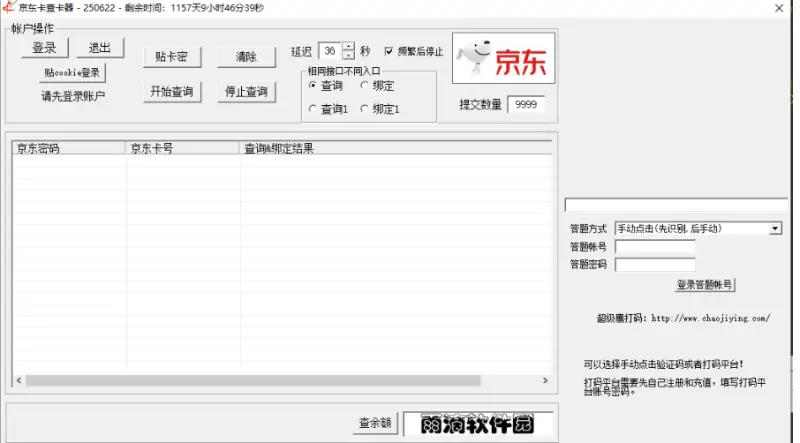Start querying with 开始查询 button
This screenshot has width=800, height=443.
(172, 92)
